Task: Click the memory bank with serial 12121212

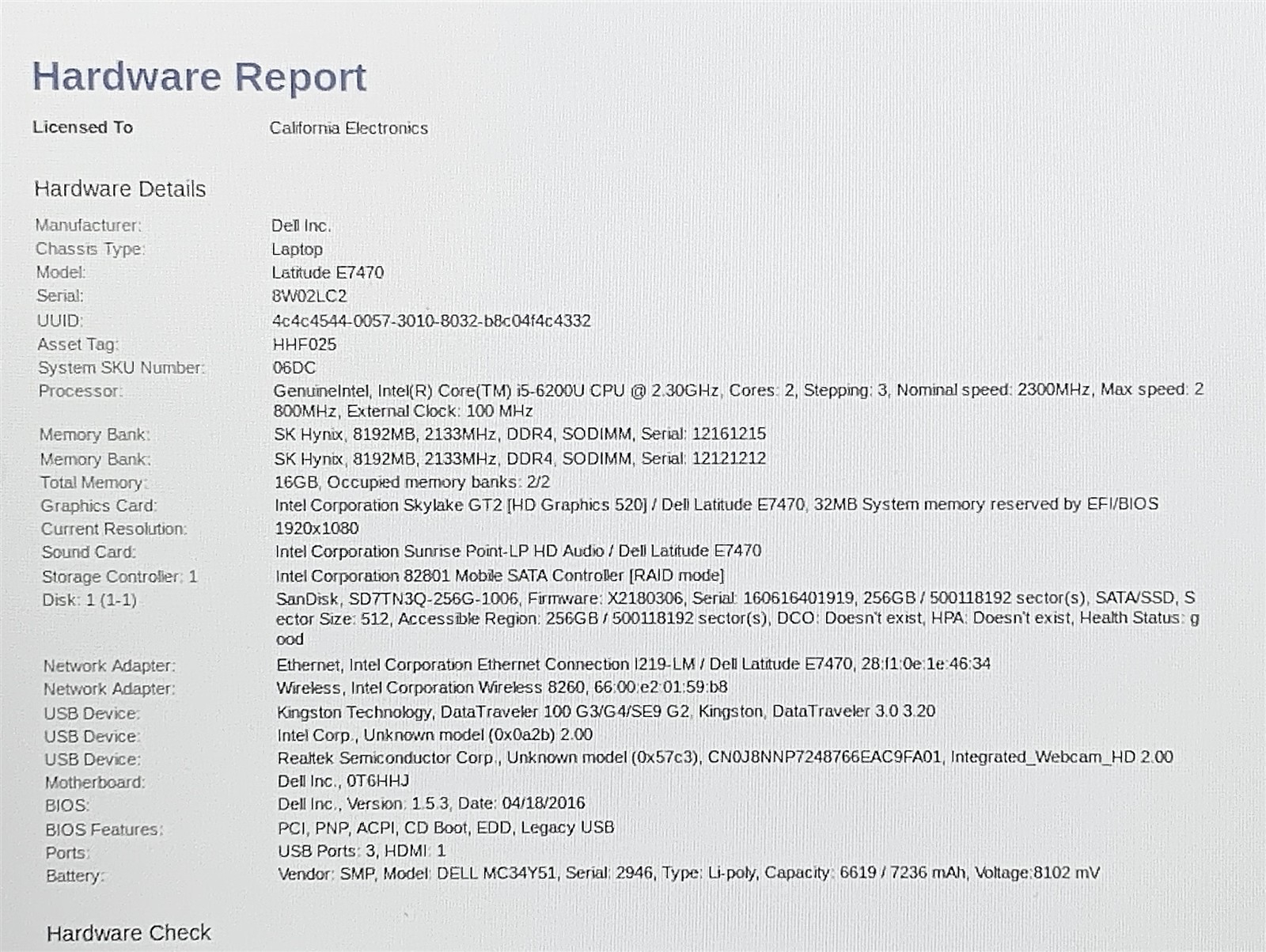Action: point(520,459)
